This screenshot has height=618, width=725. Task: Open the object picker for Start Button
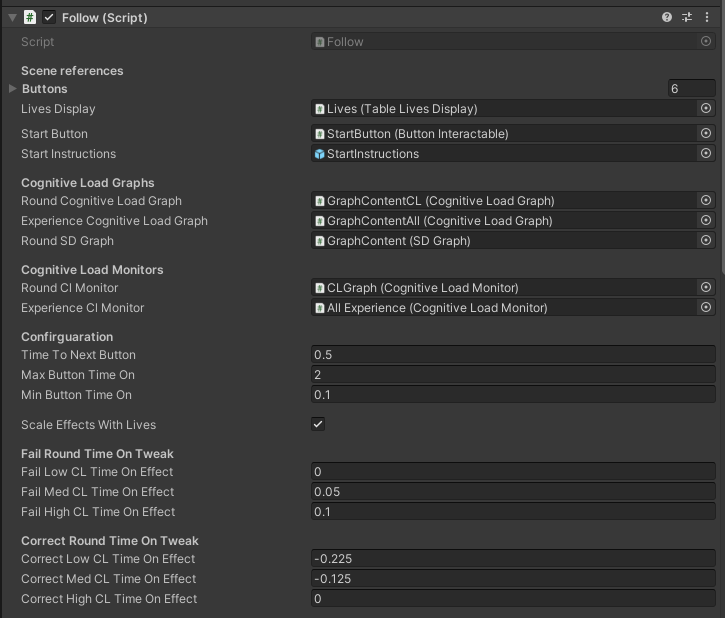click(x=705, y=133)
